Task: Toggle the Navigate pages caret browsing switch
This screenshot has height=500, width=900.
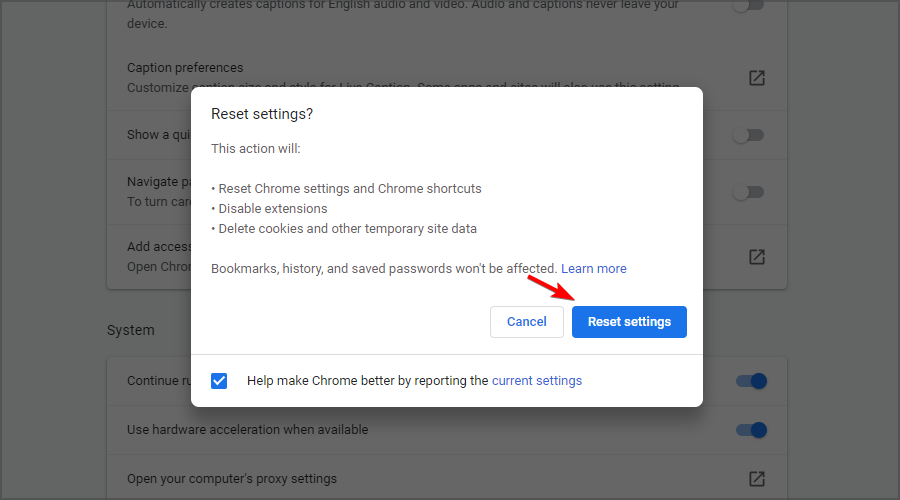Action: (x=748, y=192)
